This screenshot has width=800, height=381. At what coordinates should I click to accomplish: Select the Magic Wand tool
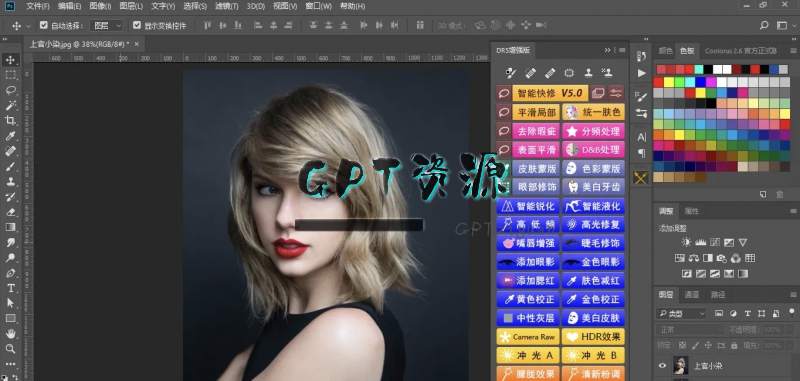pos(10,106)
